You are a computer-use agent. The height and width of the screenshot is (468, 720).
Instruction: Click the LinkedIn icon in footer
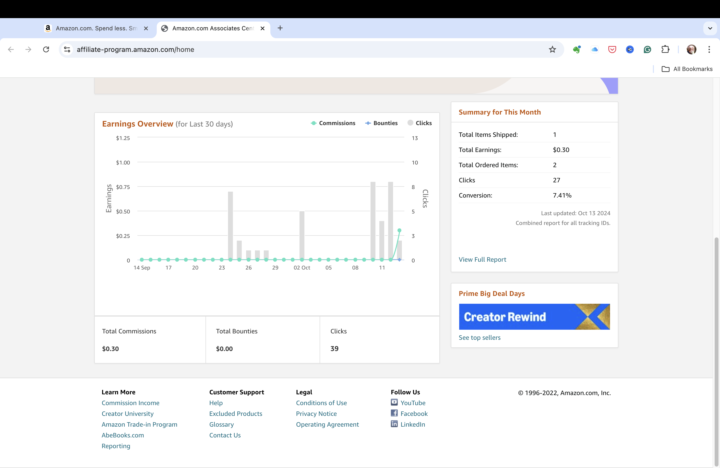tap(394, 424)
